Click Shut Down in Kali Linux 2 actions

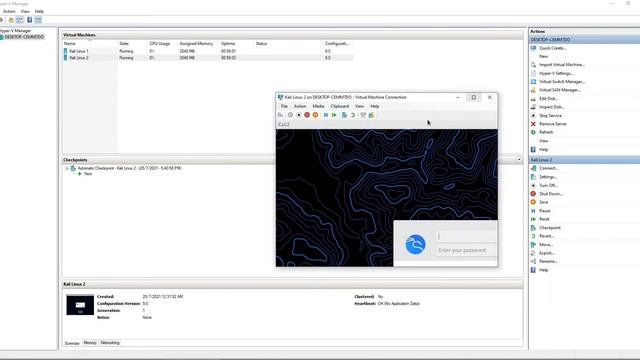(x=551, y=194)
